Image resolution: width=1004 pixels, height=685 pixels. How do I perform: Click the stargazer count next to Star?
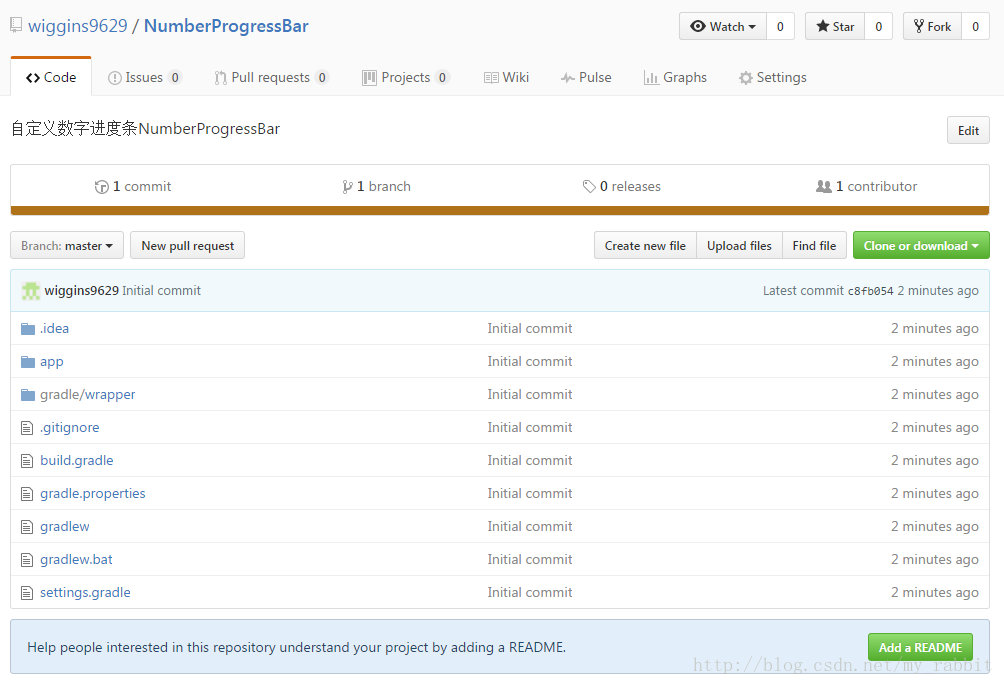coord(878,26)
